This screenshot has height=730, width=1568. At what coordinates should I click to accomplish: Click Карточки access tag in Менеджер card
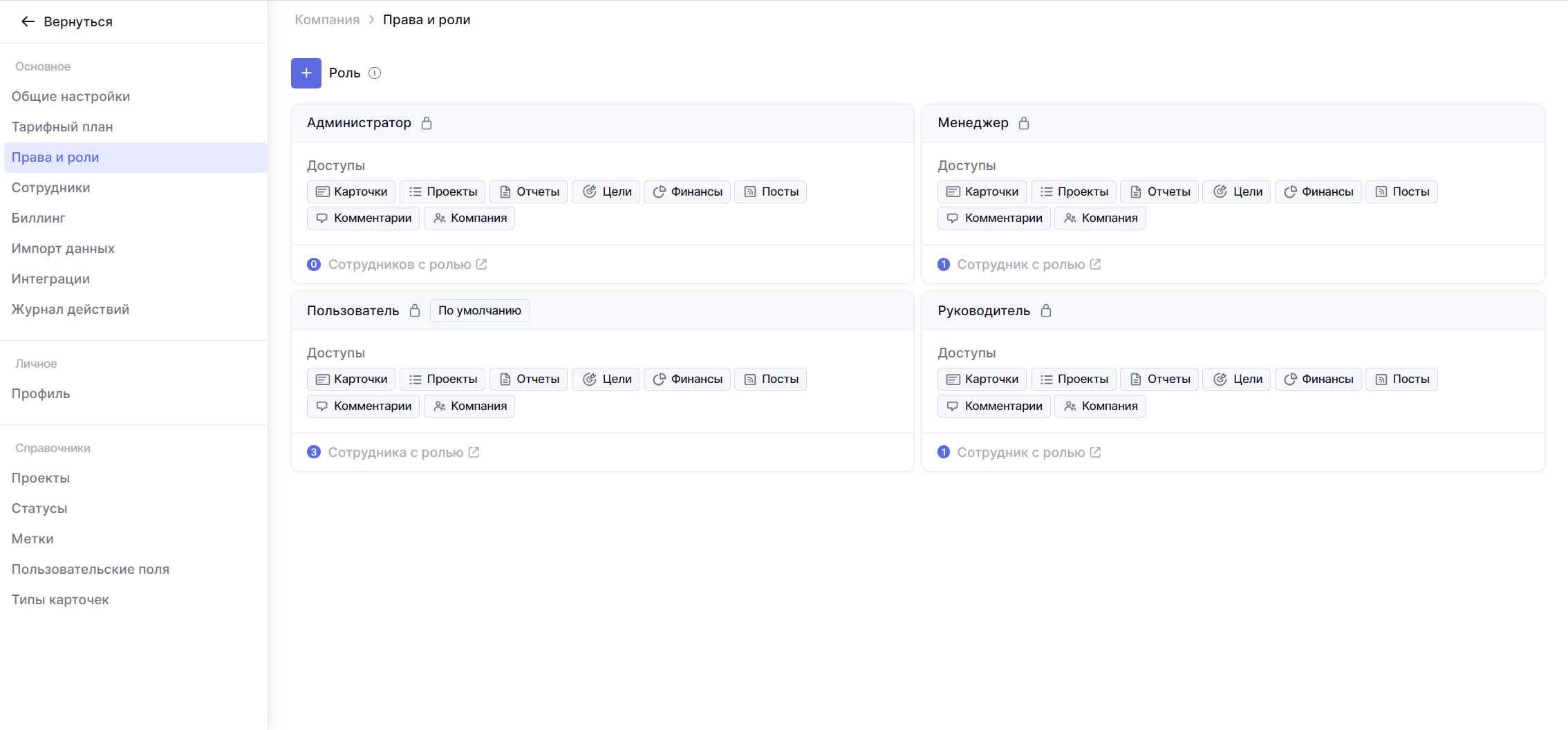pos(982,191)
